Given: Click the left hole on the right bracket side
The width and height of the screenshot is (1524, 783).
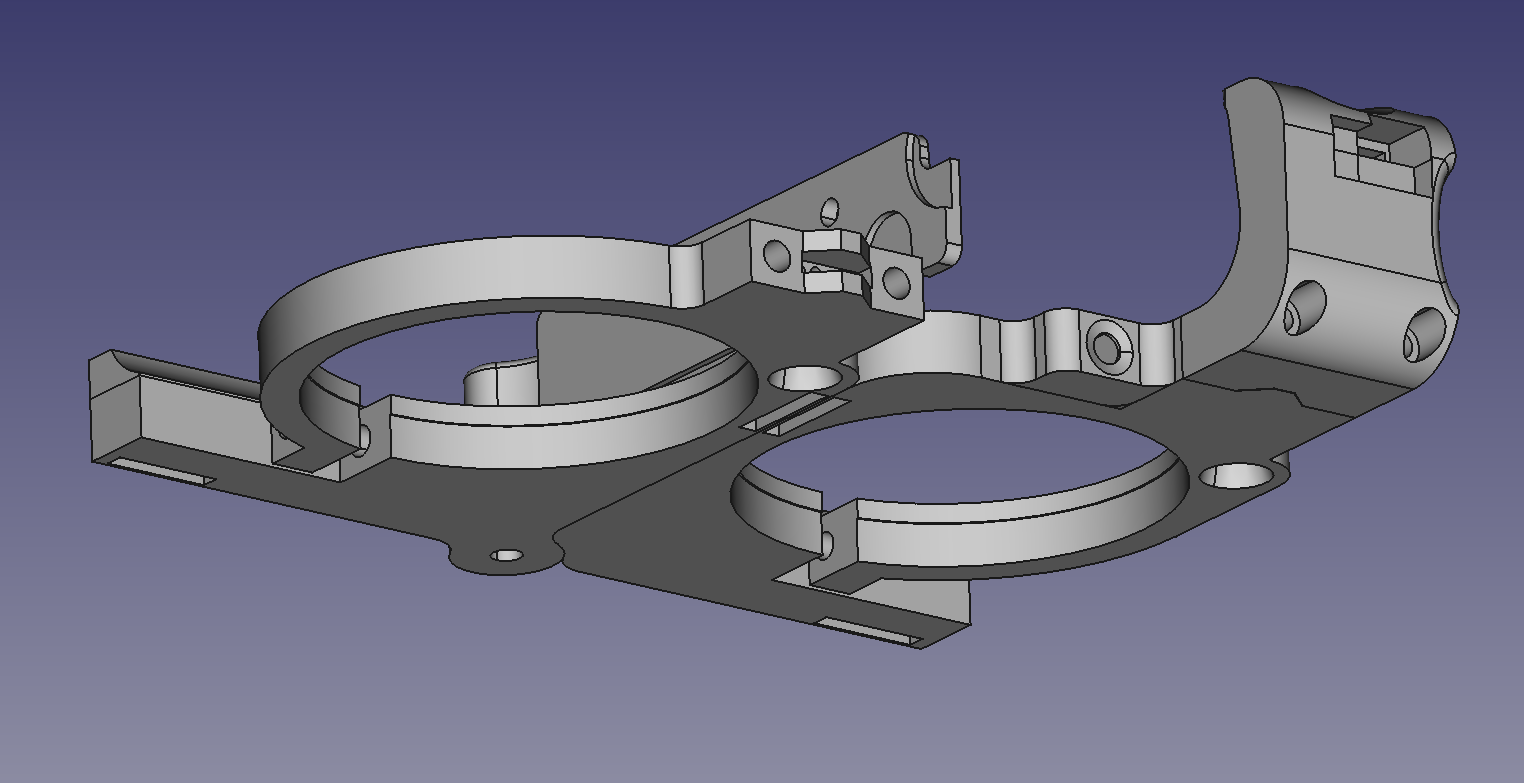Looking at the screenshot, I should [x=1306, y=307].
